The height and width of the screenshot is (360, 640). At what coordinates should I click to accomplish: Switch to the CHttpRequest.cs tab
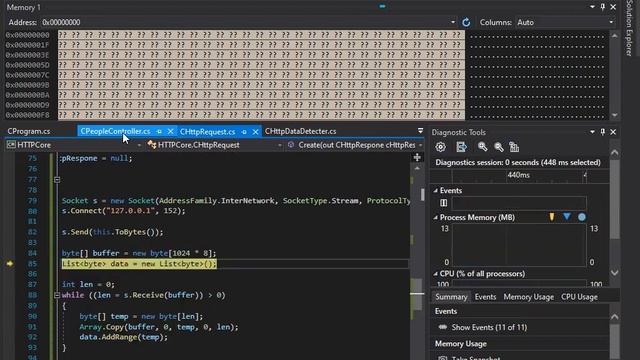click(207, 131)
